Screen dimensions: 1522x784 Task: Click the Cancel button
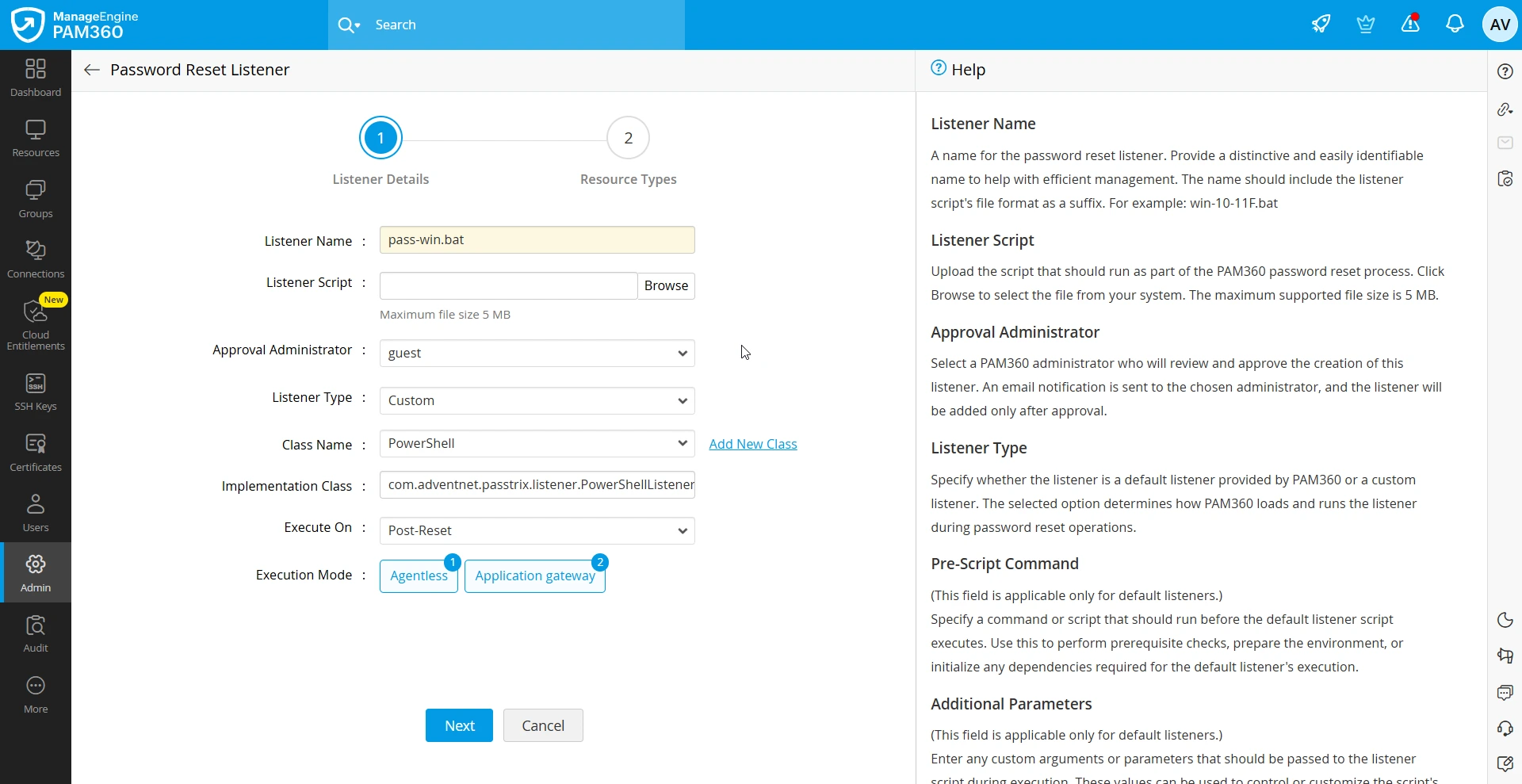click(x=543, y=725)
